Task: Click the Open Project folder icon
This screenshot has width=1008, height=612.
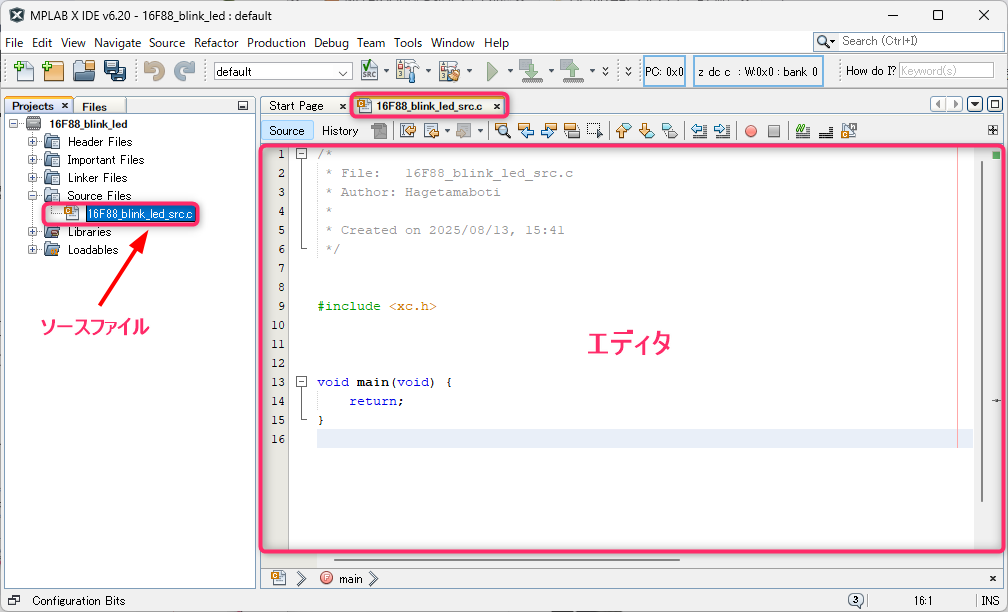Action: [84, 71]
